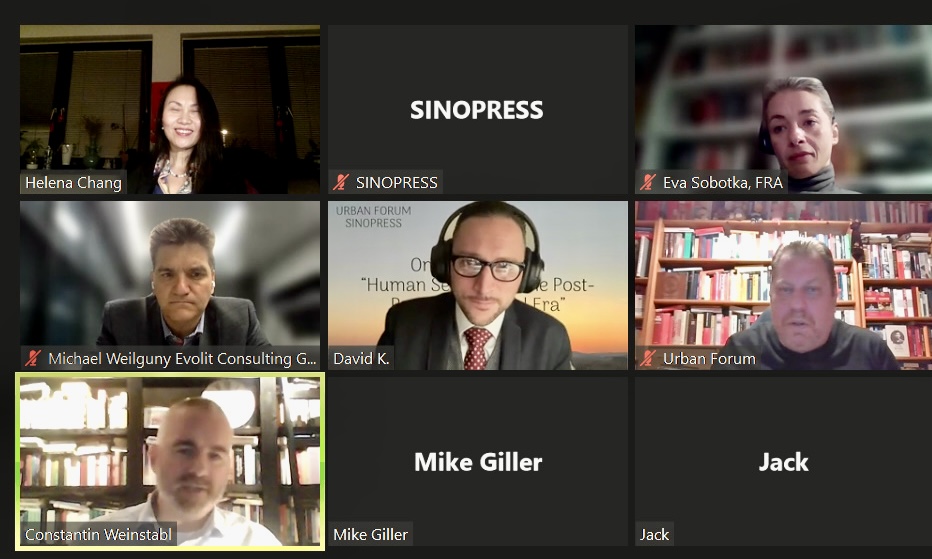Click the David K. name label
The height and width of the screenshot is (559, 932).
[361, 359]
